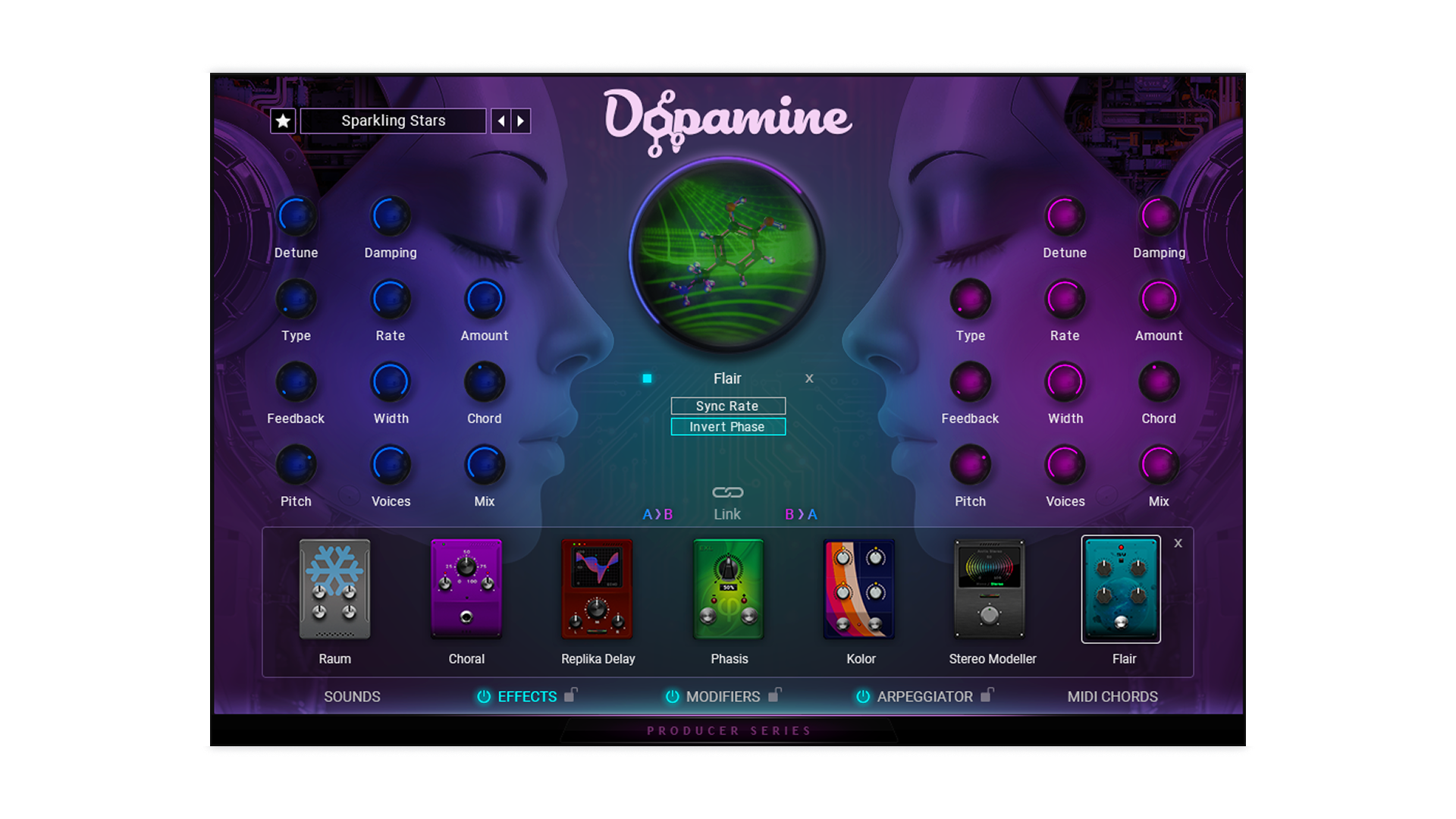Toggle the Invert Phase option
The width and height of the screenshot is (1456, 819).
(728, 427)
